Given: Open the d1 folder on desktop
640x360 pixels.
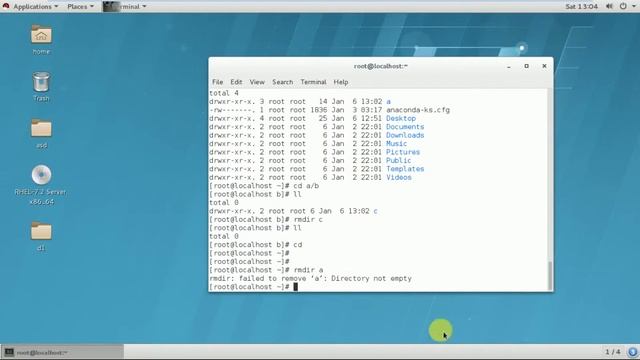Looking at the screenshot, I should click(x=41, y=231).
